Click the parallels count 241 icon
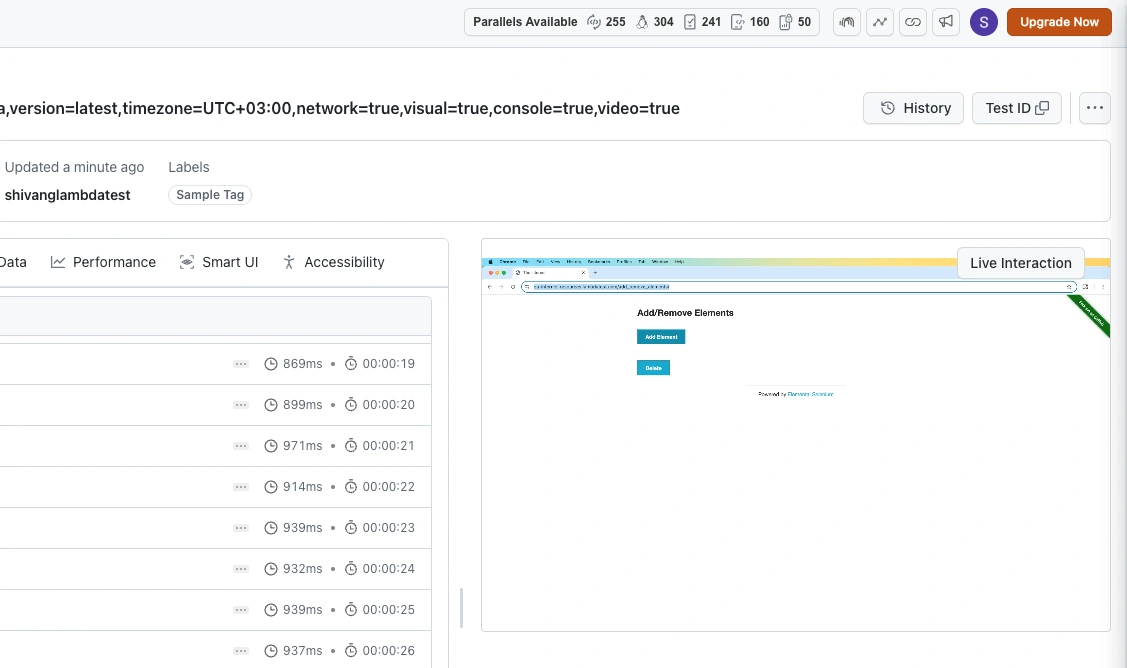The height and width of the screenshot is (668, 1127). [x=702, y=22]
